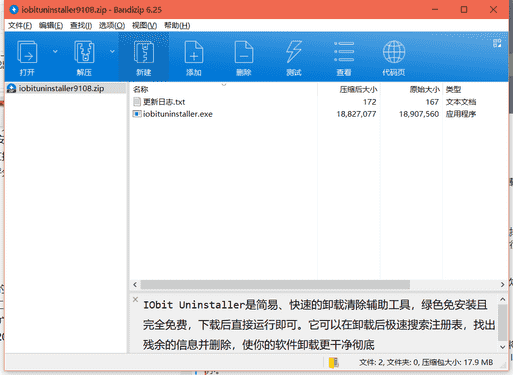Click the 打开 (Open) toolbar icon
Viewport: 513px width, 375px height.
(27, 52)
